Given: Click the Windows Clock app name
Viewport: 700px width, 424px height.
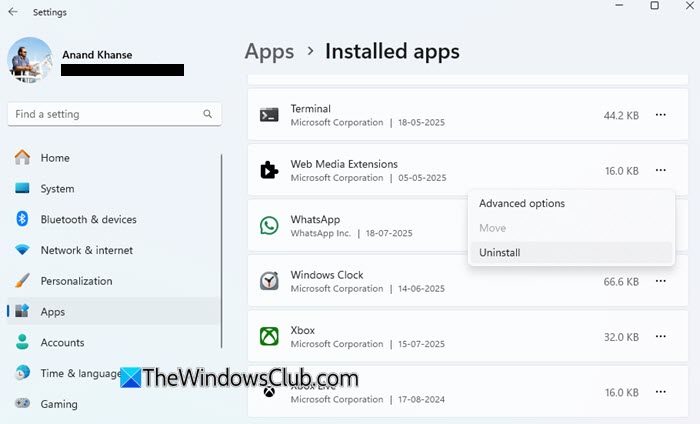Looking at the screenshot, I should coord(327,274).
